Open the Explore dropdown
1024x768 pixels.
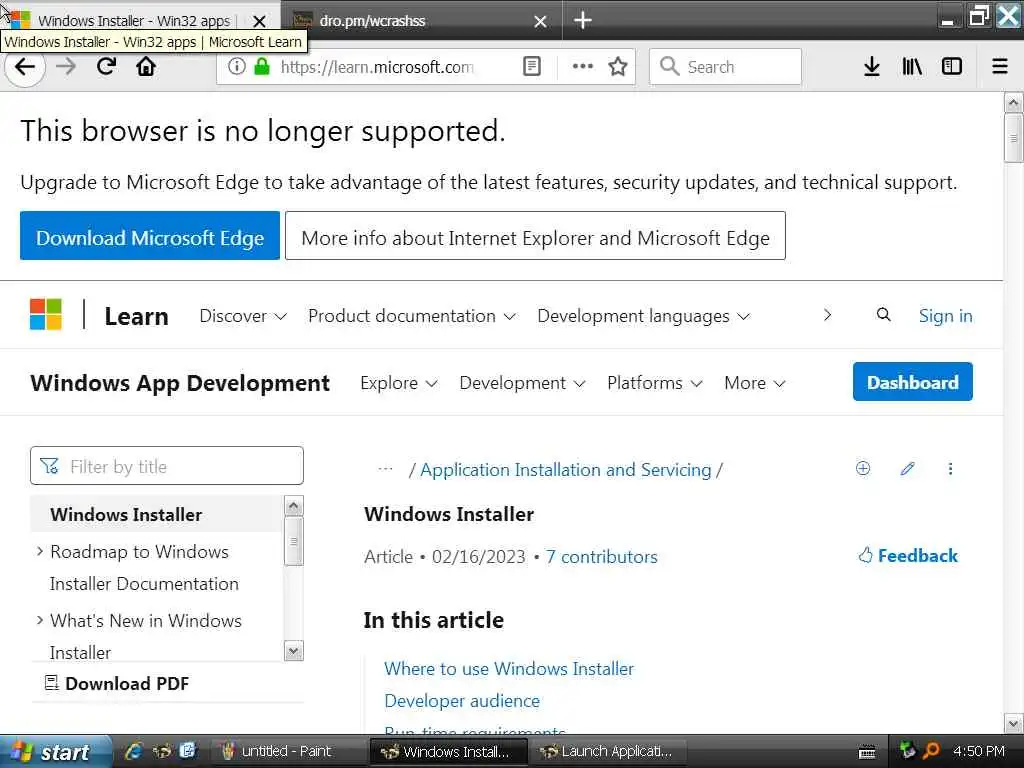(x=398, y=383)
